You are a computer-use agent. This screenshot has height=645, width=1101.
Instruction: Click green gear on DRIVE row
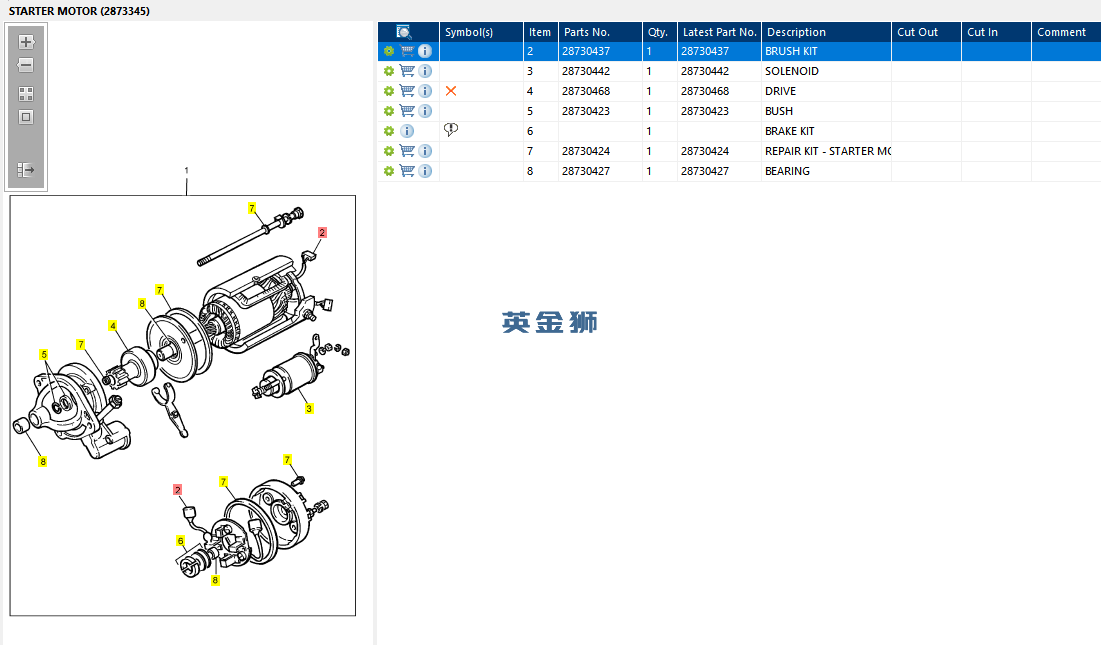[x=388, y=91]
